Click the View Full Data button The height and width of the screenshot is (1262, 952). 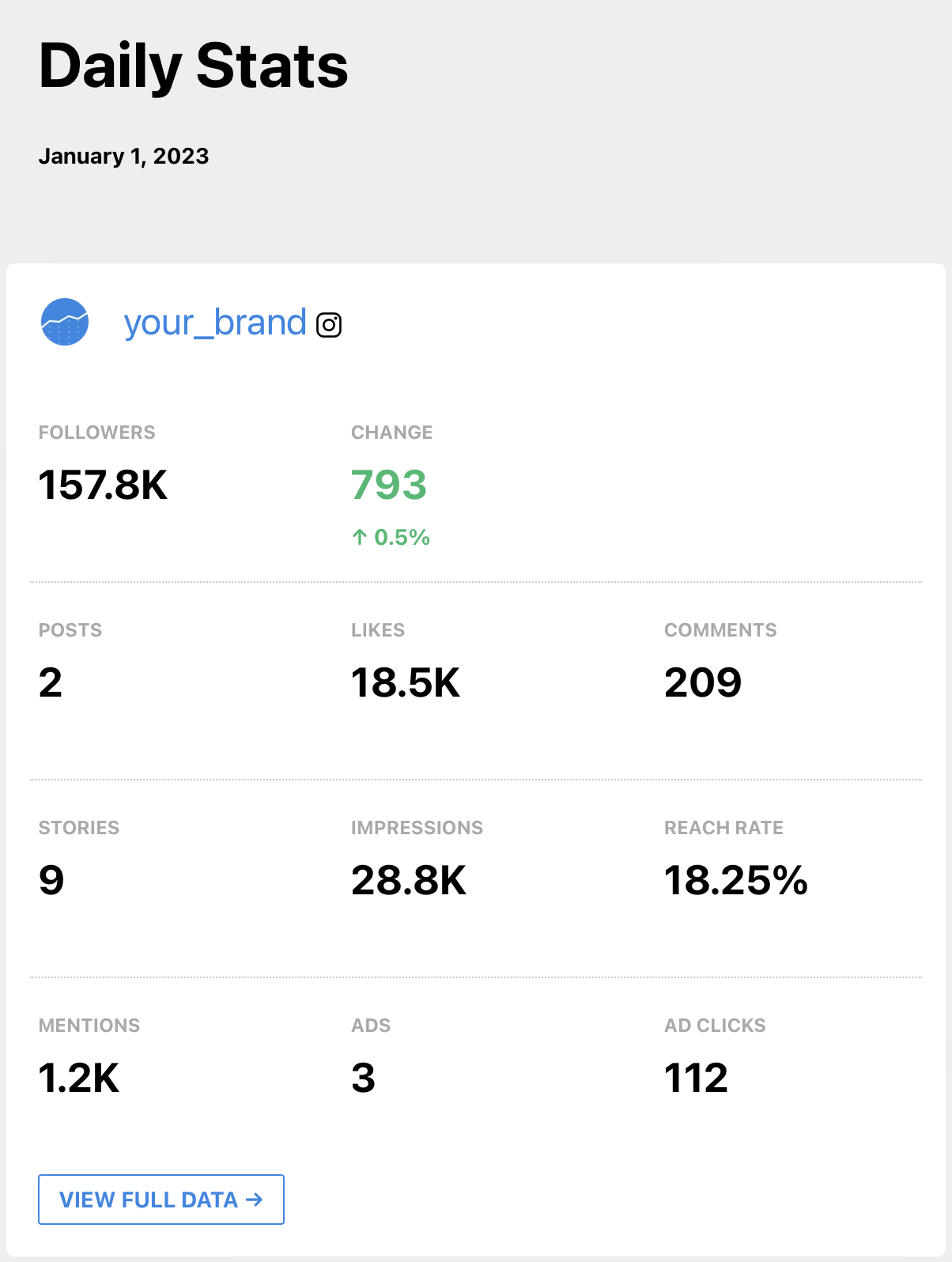point(161,1200)
